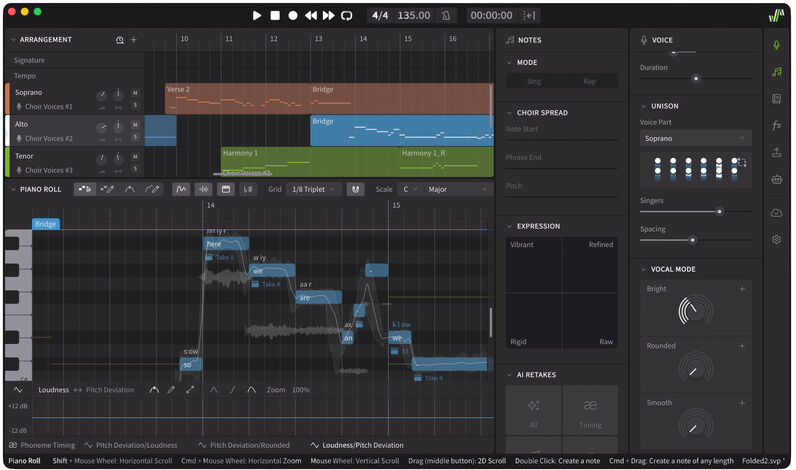Switch to Pitch Deviation/Rounded tab
This screenshot has height=470, width=796.
coord(244,445)
